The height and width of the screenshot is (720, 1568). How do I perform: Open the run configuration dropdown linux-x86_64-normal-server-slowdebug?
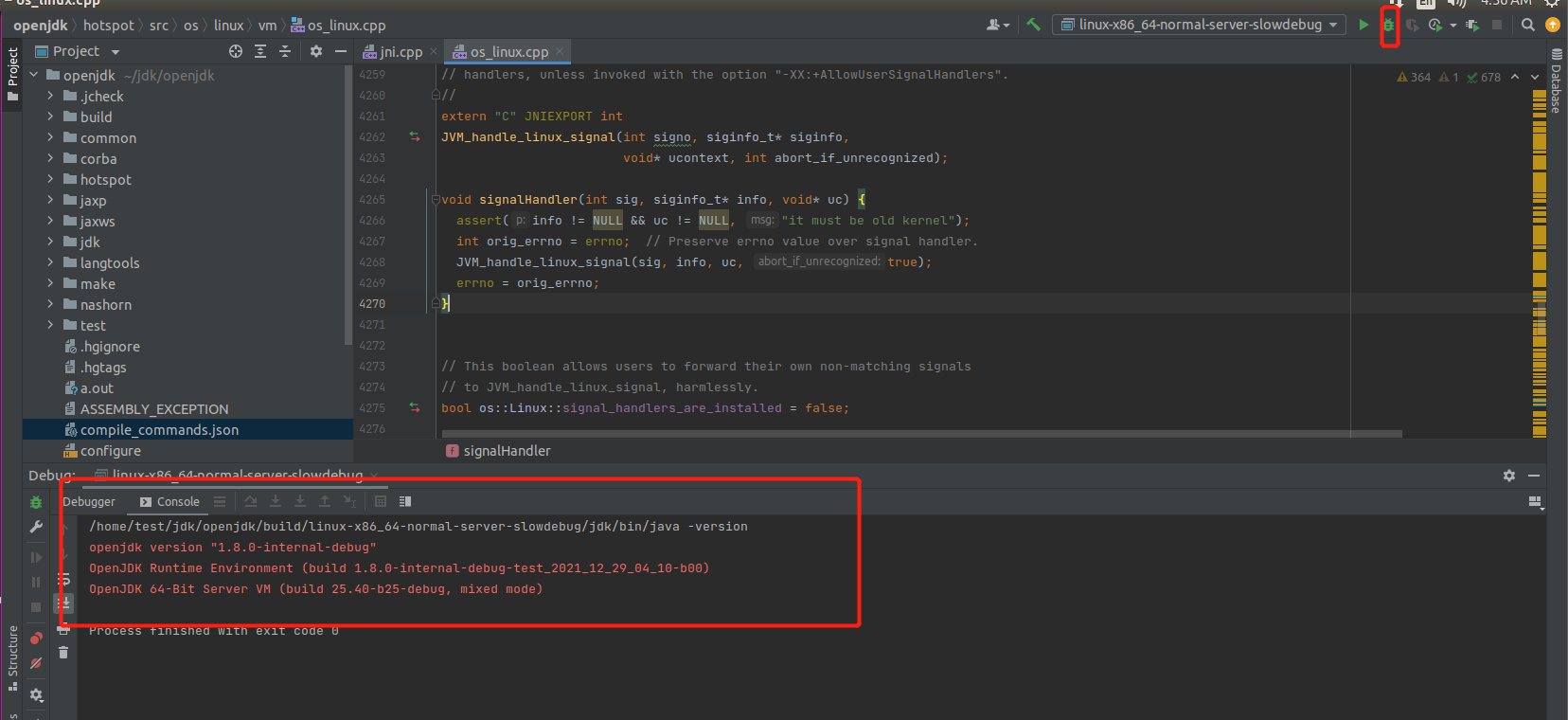pyautogui.click(x=1199, y=25)
